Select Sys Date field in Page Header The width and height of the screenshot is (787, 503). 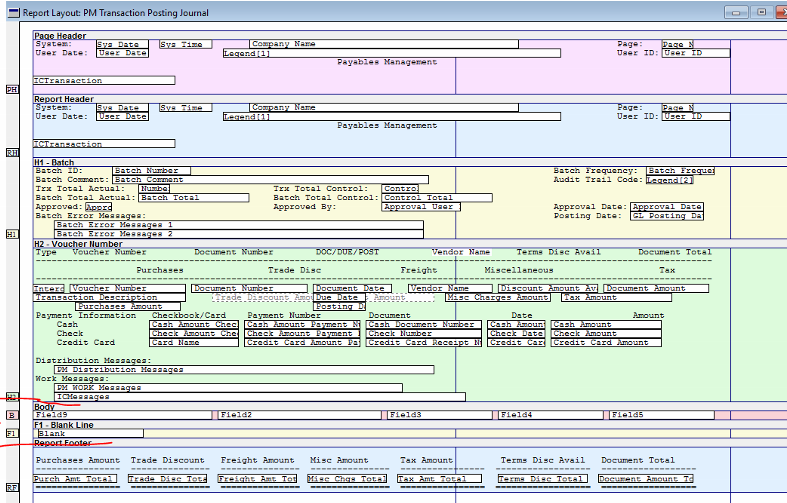(x=122, y=44)
